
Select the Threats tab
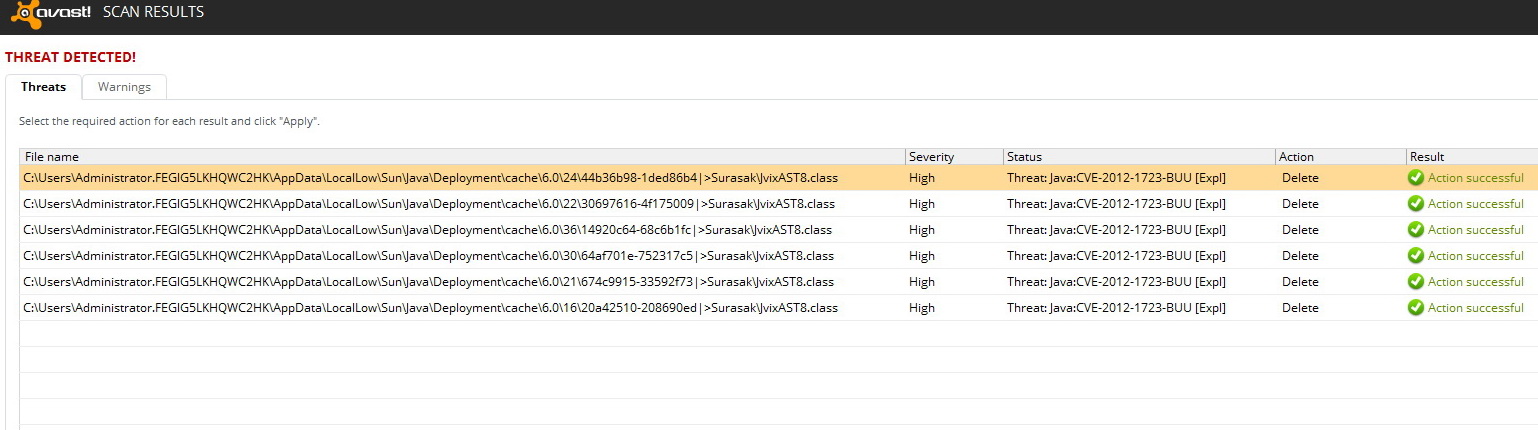tap(43, 87)
